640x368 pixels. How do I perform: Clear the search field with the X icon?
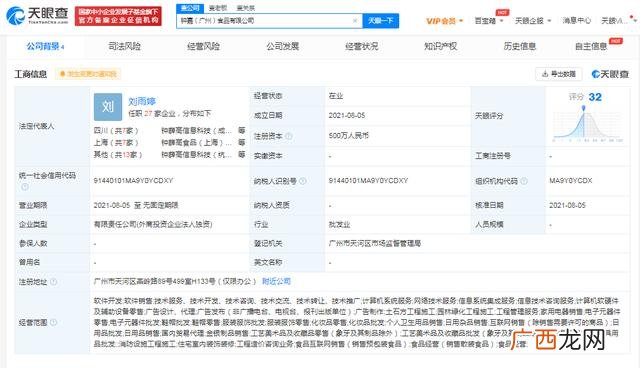click(355, 21)
